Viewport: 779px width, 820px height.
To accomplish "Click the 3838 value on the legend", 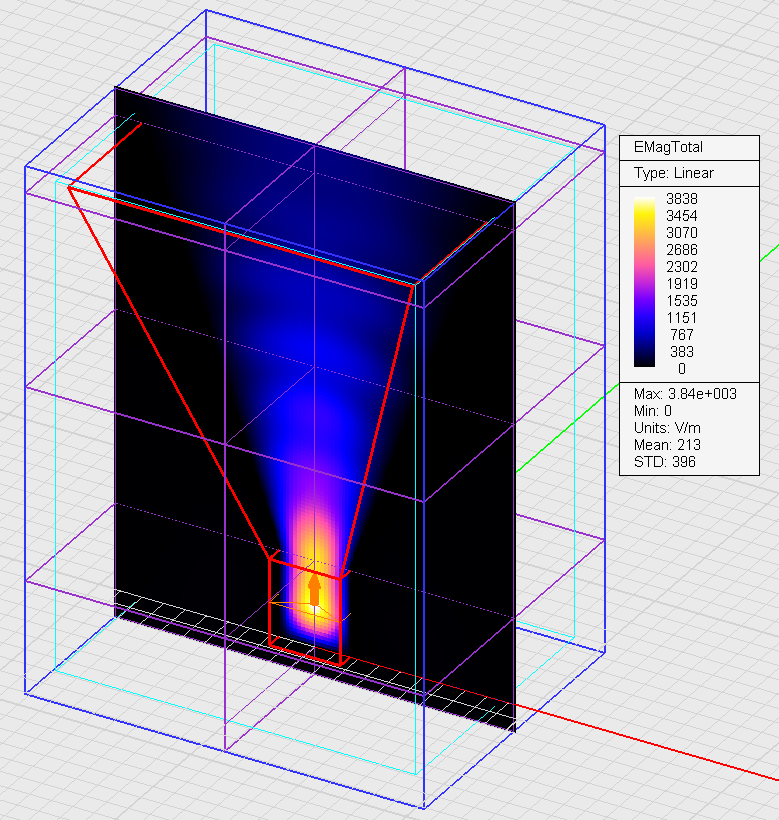I will 681,198.
